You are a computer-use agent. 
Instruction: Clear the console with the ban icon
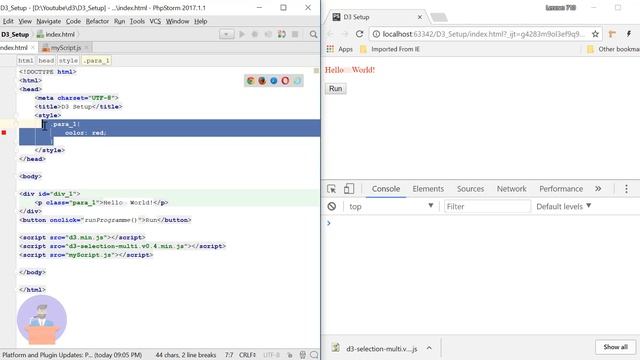[x=331, y=207]
